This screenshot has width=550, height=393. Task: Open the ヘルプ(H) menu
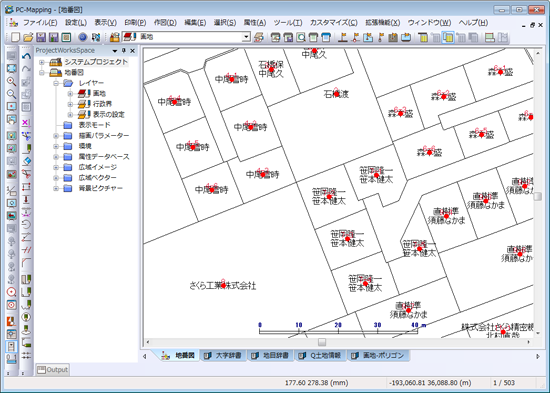[473, 23]
